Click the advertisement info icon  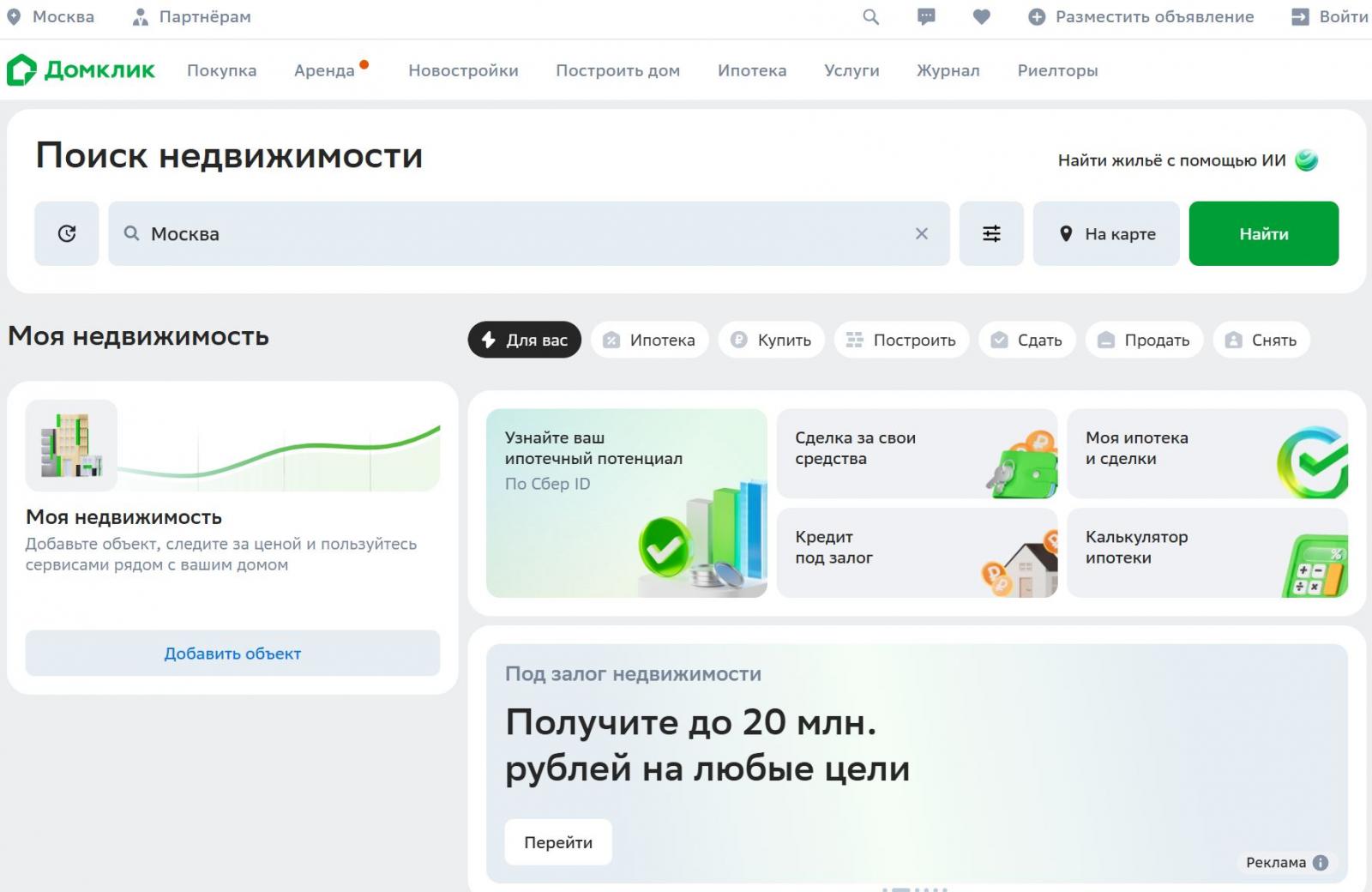pos(1321,863)
